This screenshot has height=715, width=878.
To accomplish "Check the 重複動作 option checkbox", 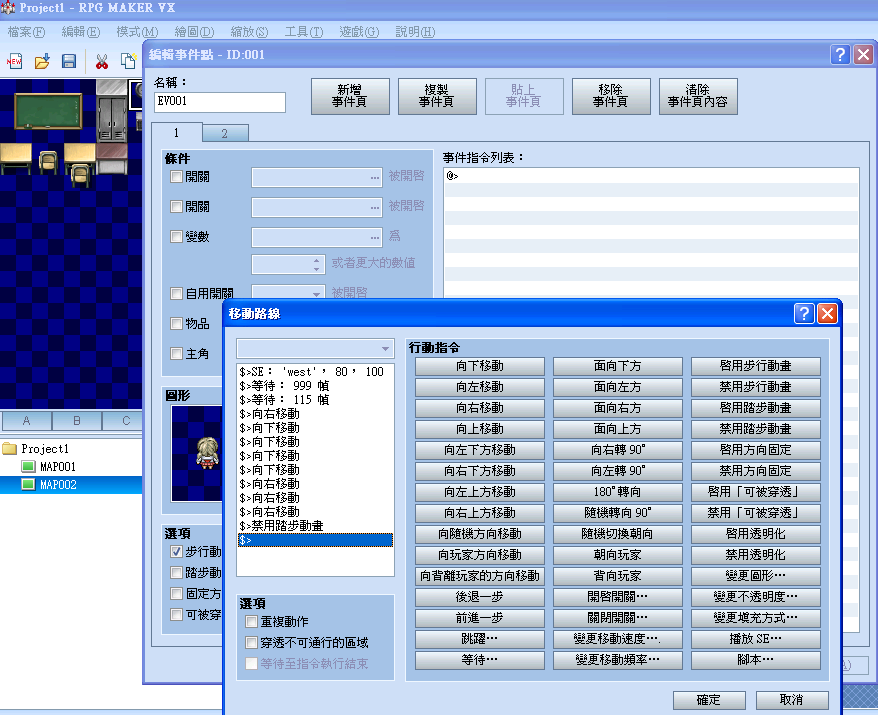I will [x=251, y=621].
